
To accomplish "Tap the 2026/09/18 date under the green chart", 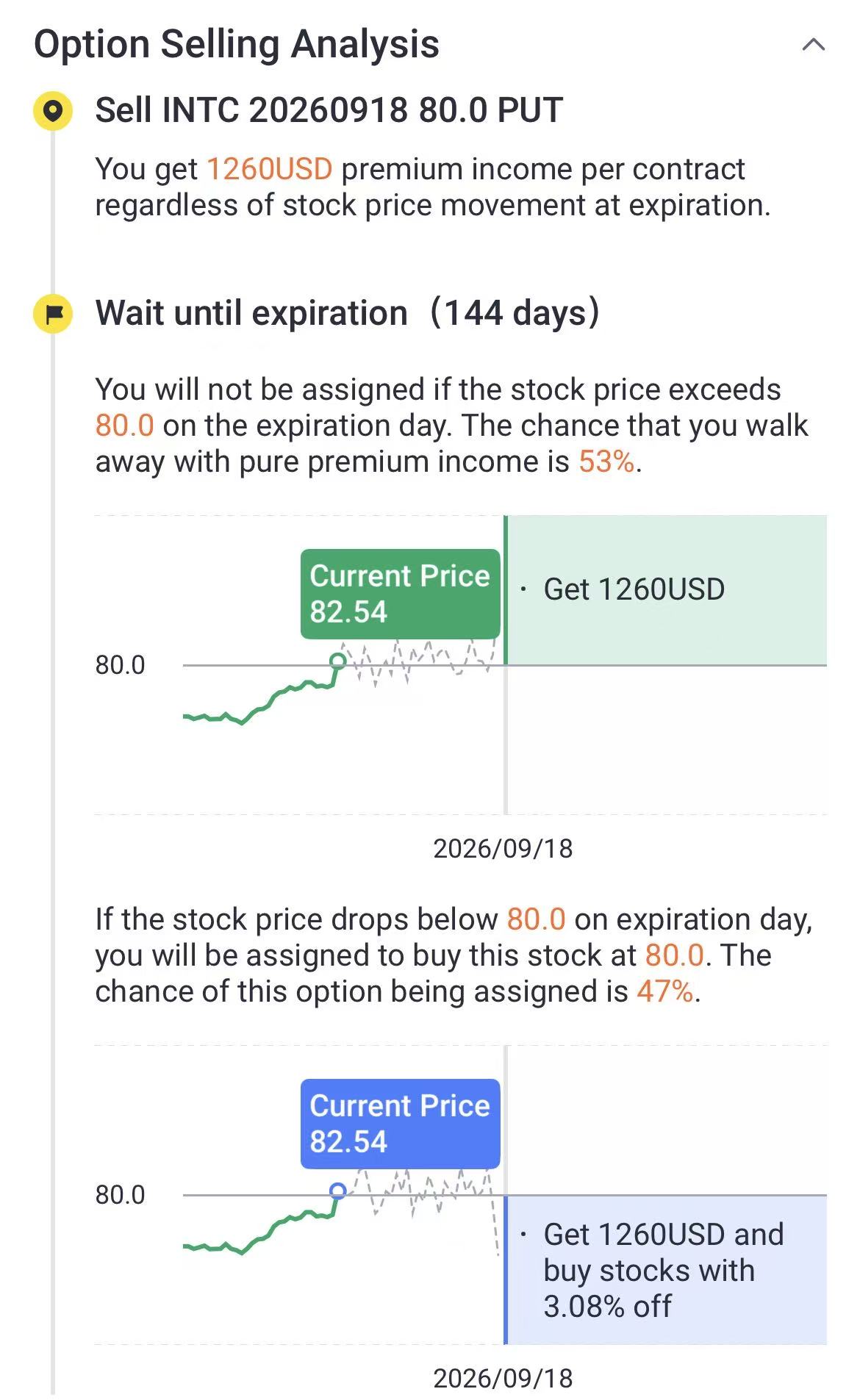I will point(503,848).
